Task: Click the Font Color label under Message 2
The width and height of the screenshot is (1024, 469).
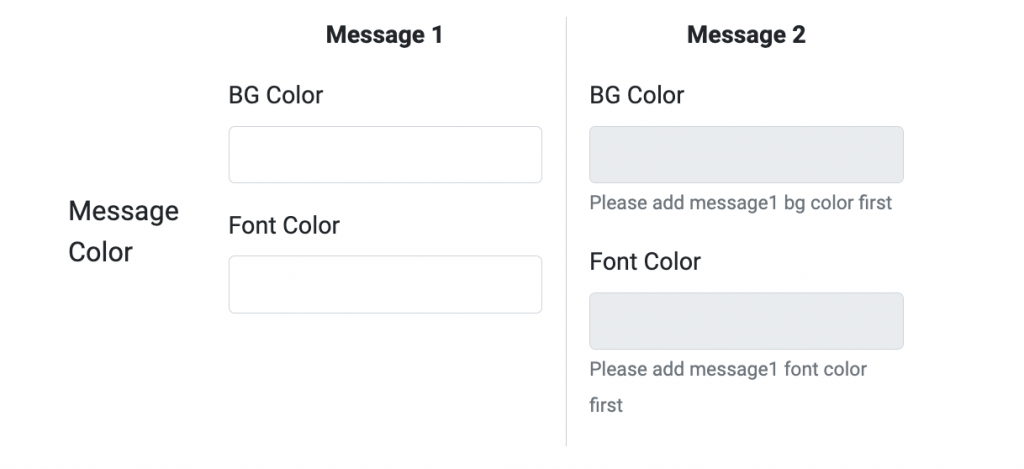Action: click(645, 262)
